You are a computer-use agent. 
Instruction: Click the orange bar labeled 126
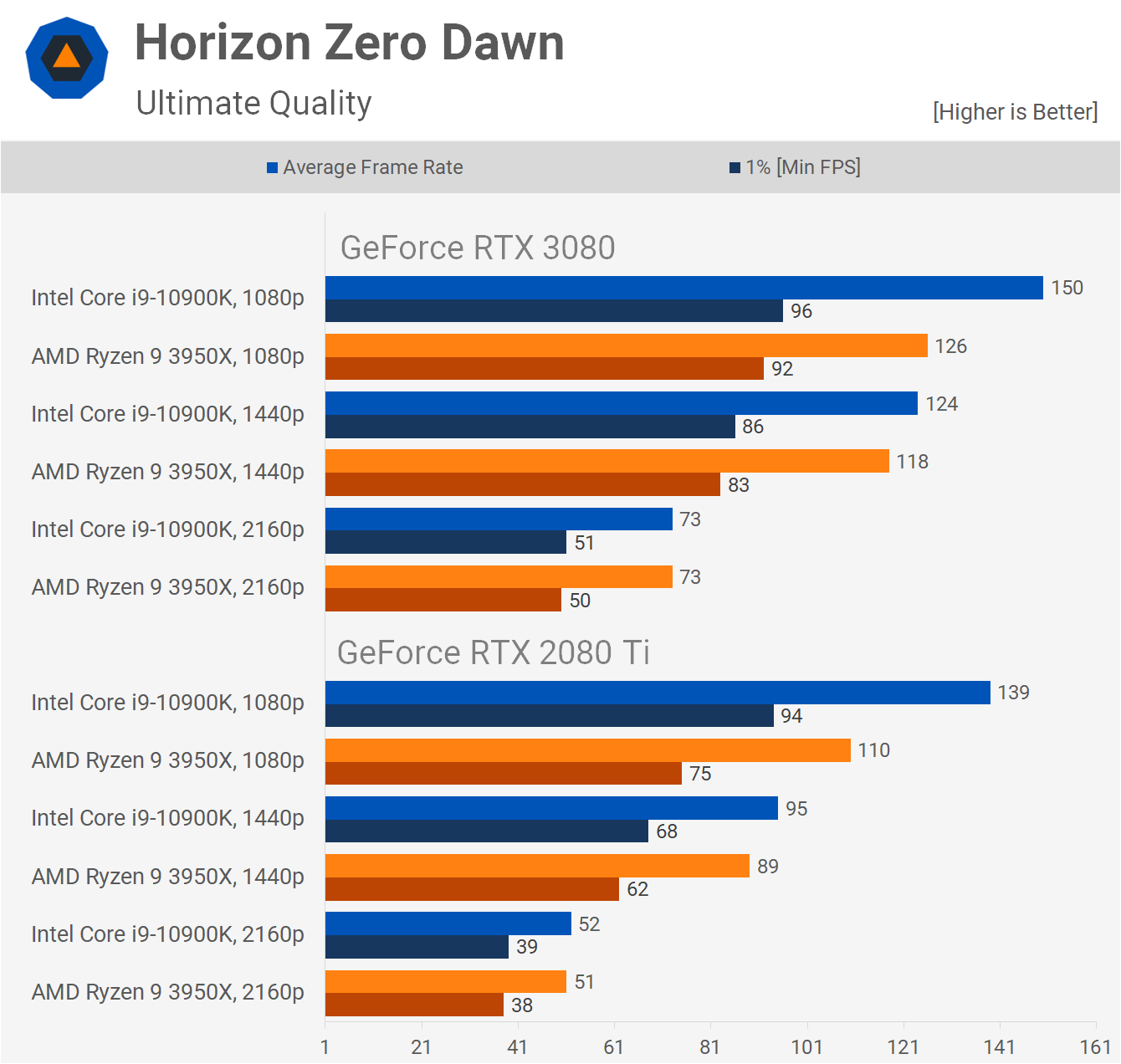click(627, 345)
